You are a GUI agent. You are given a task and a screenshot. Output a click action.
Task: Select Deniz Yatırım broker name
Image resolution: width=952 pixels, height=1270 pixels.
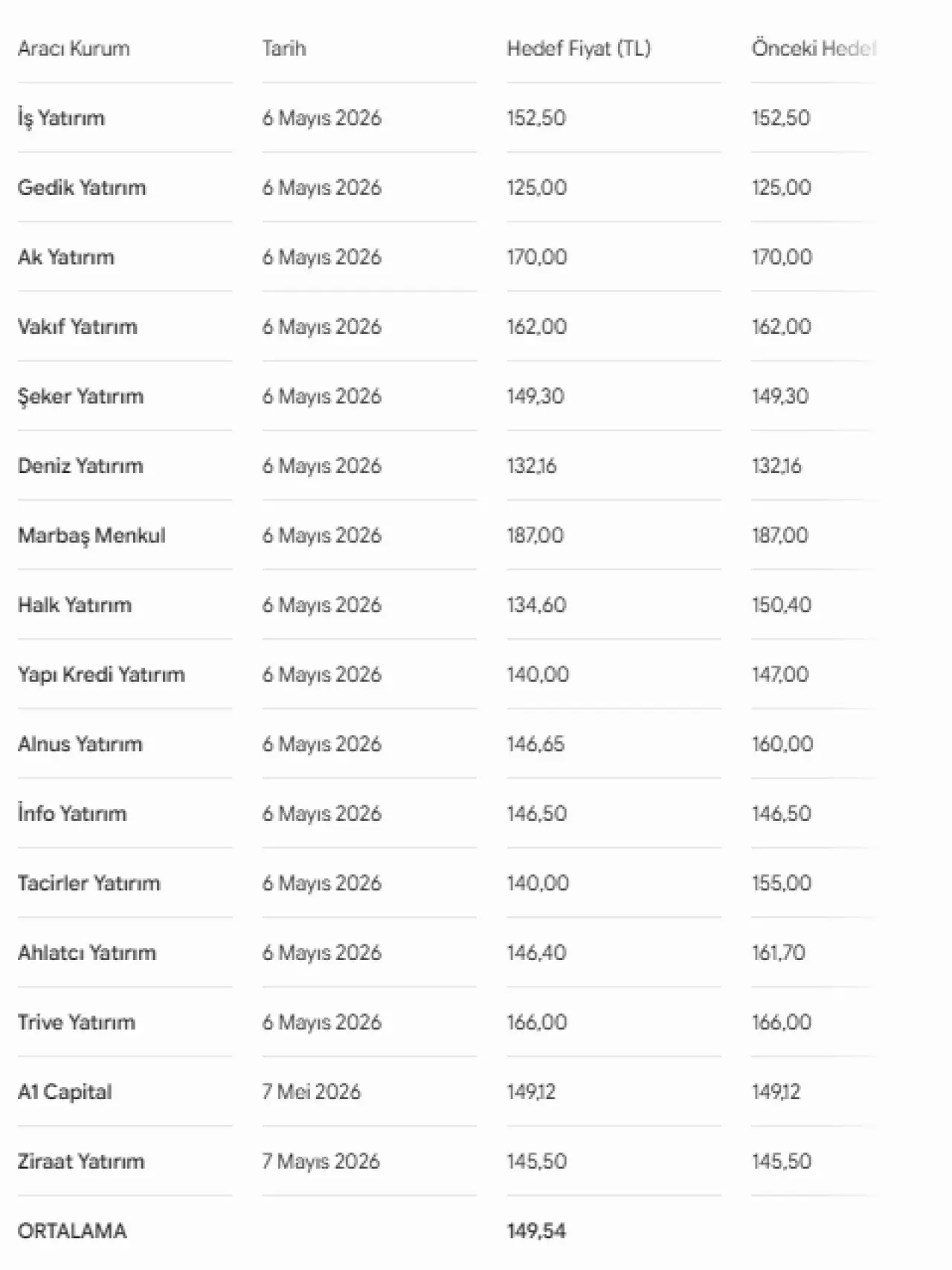pyautogui.click(x=80, y=466)
